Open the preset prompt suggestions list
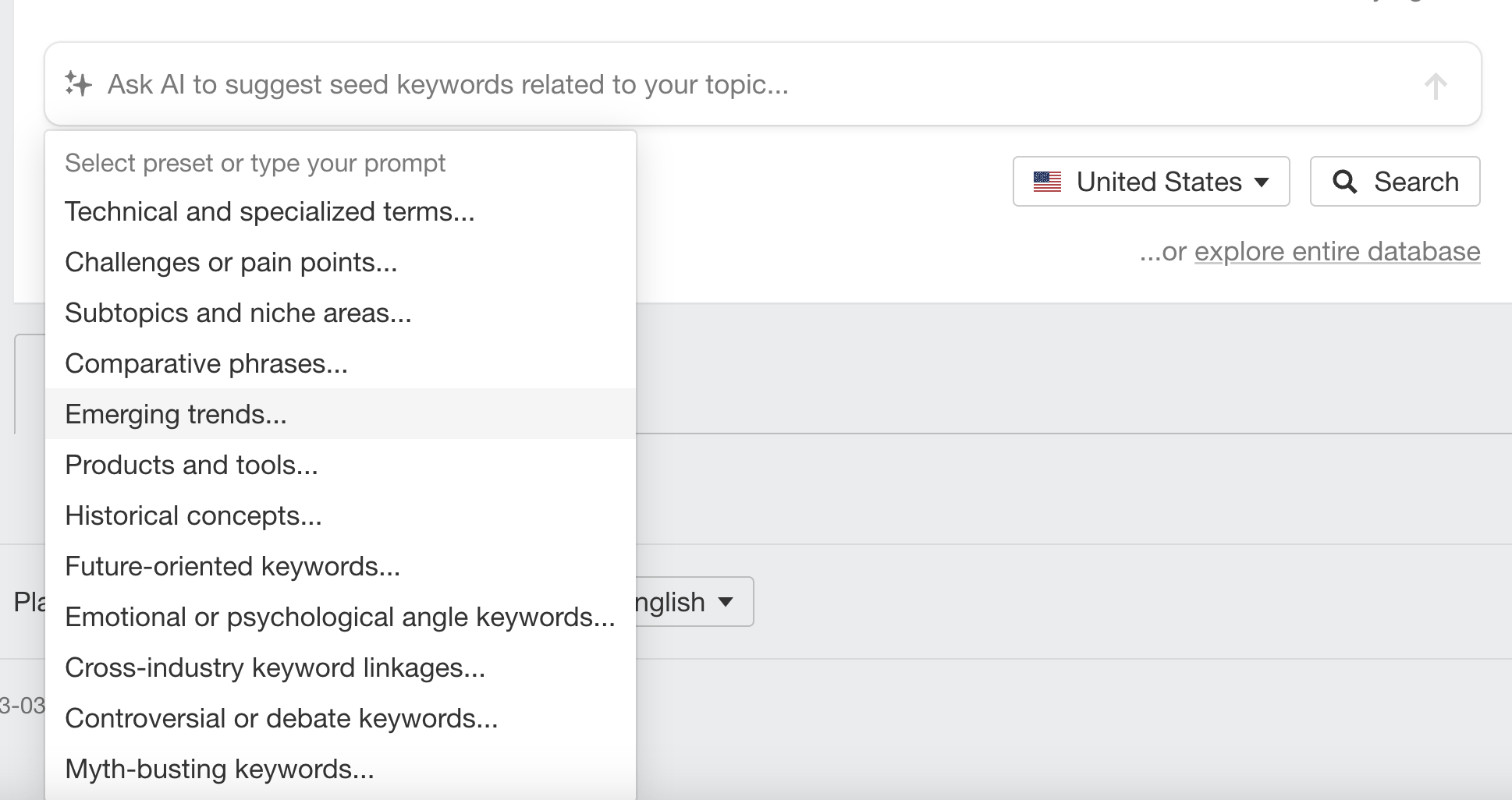Viewport: 1512px width, 800px height. coord(256,162)
